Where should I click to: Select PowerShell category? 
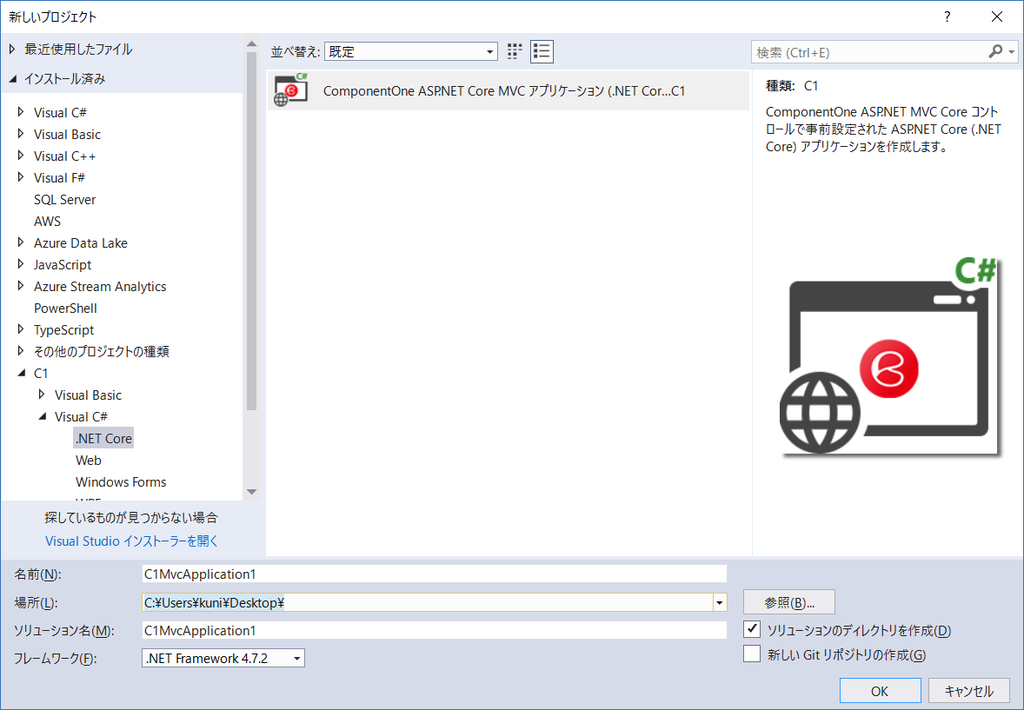coord(65,308)
